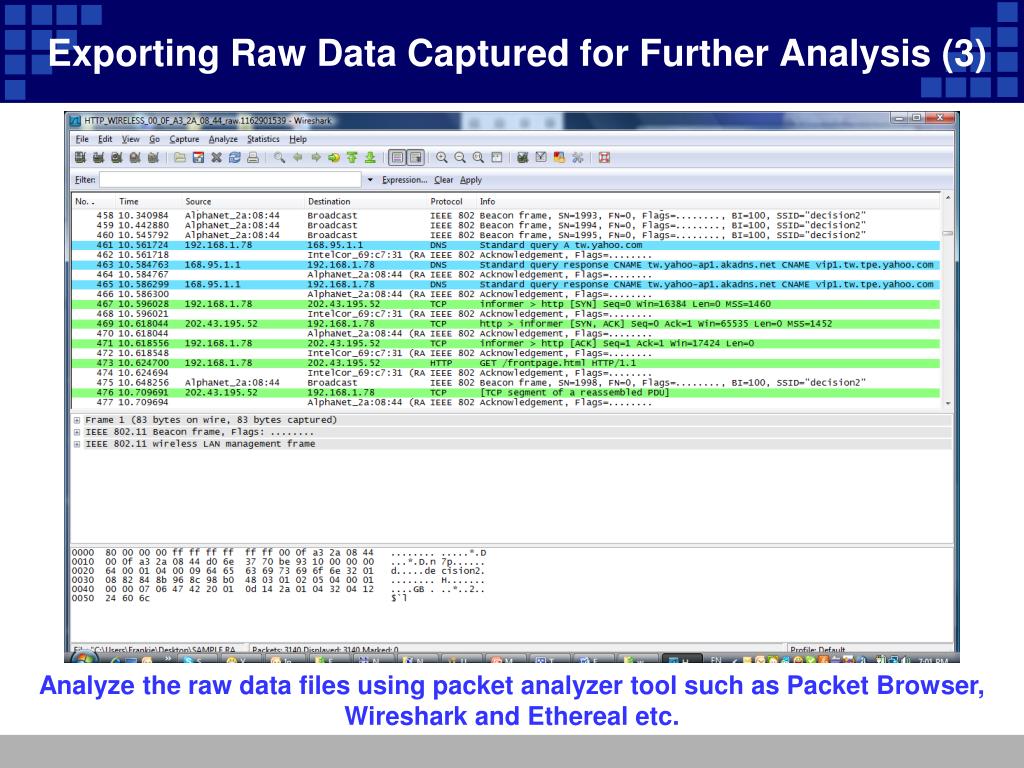This screenshot has height=768, width=1024.
Task: Sort packets by the Source column
Action: (x=242, y=201)
